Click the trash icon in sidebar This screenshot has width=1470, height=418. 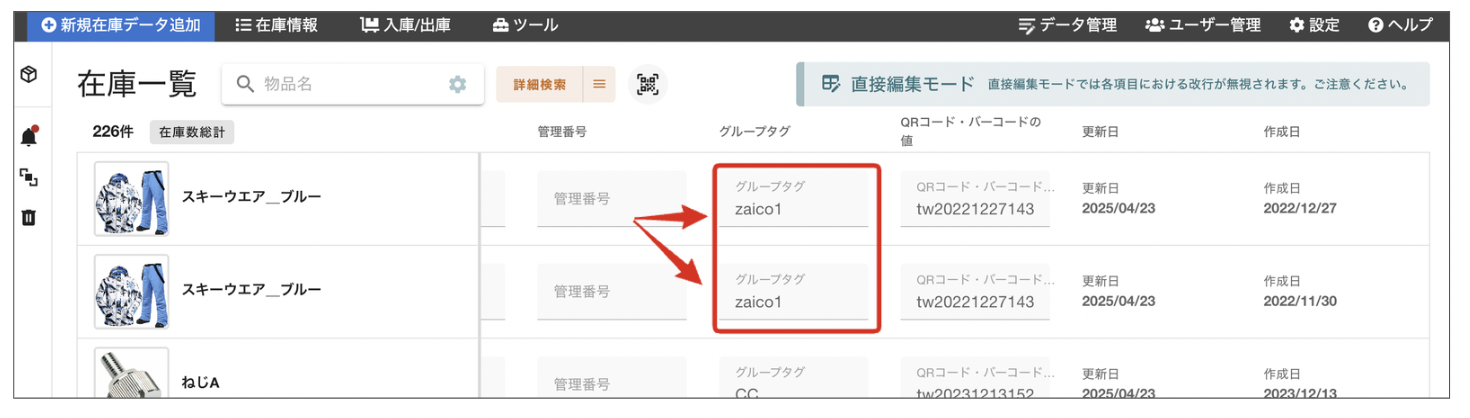[29, 217]
